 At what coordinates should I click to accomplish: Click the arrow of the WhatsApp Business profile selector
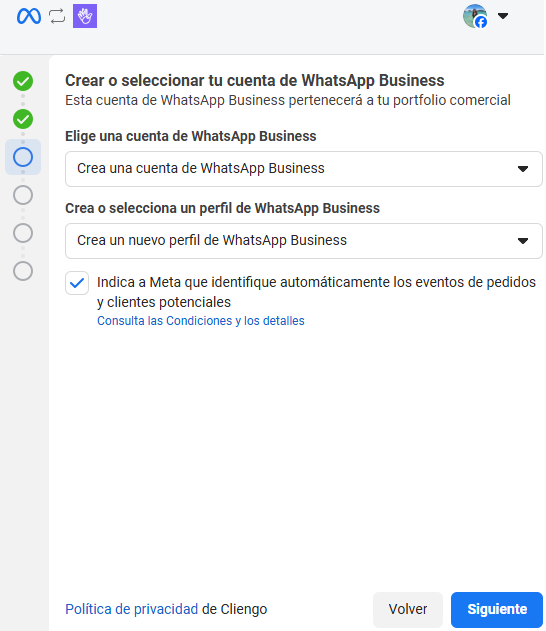523,241
